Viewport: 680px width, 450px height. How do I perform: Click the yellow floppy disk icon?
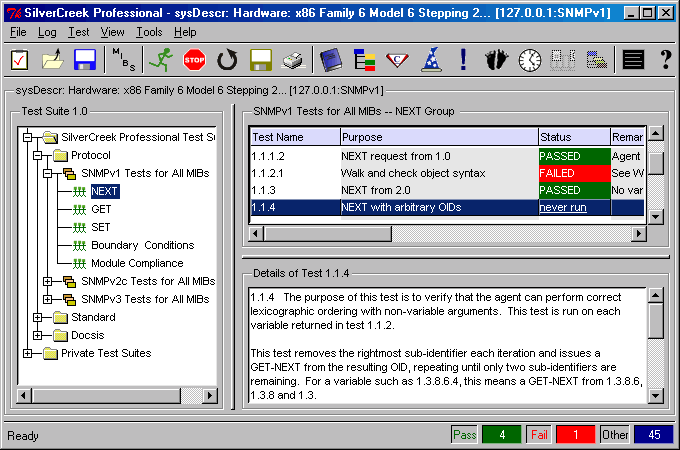pos(261,60)
